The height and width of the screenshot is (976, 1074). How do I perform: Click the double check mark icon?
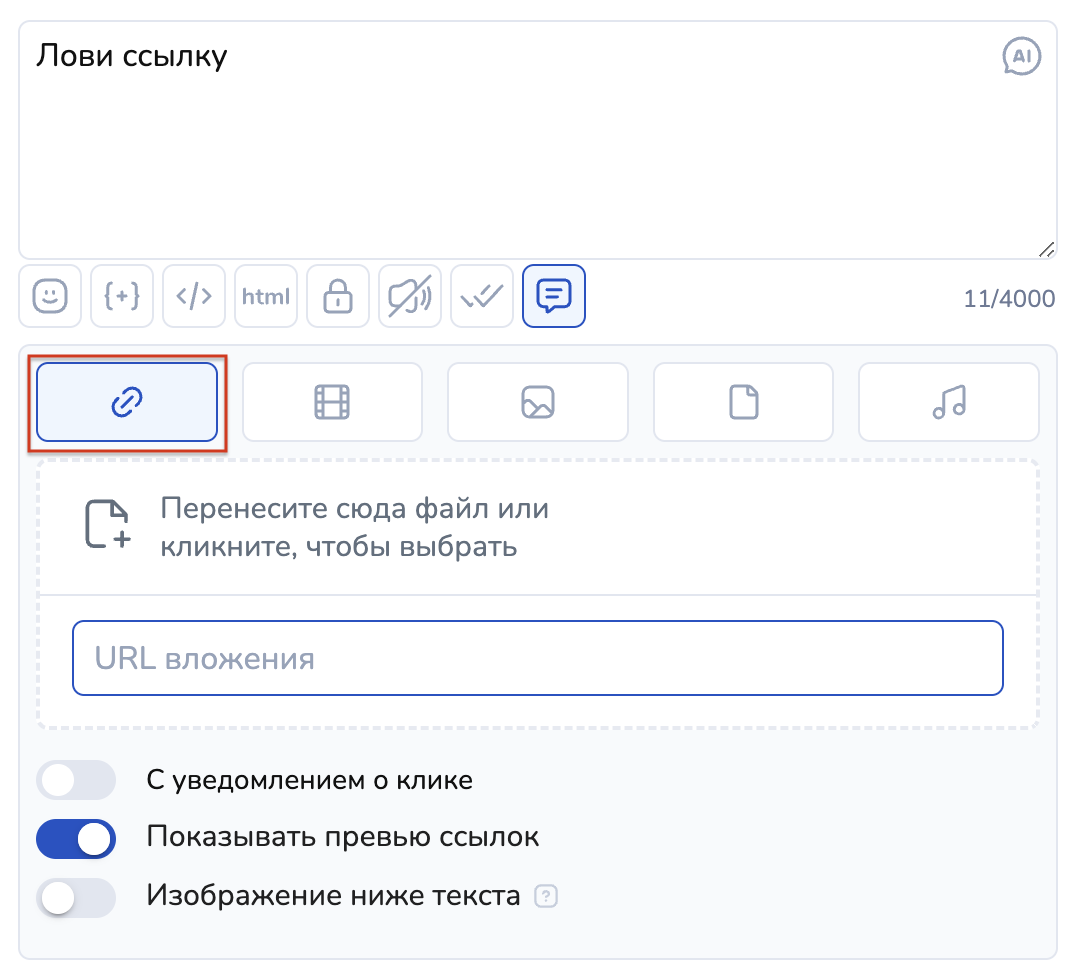[x=482, y=296]
